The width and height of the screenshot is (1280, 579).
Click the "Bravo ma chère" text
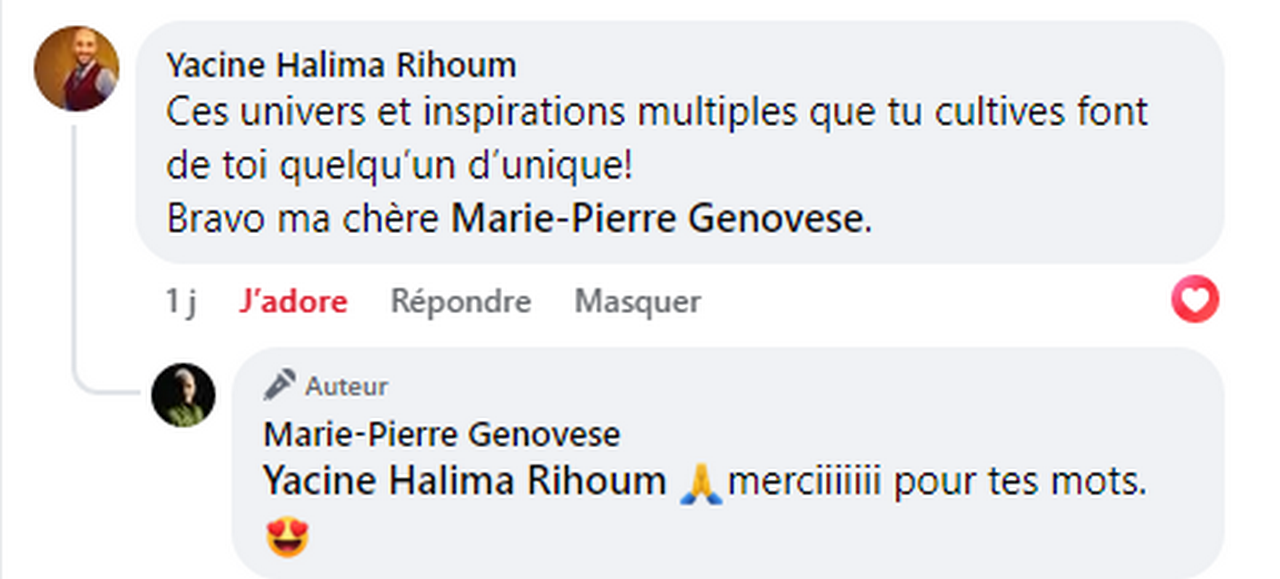304,219
